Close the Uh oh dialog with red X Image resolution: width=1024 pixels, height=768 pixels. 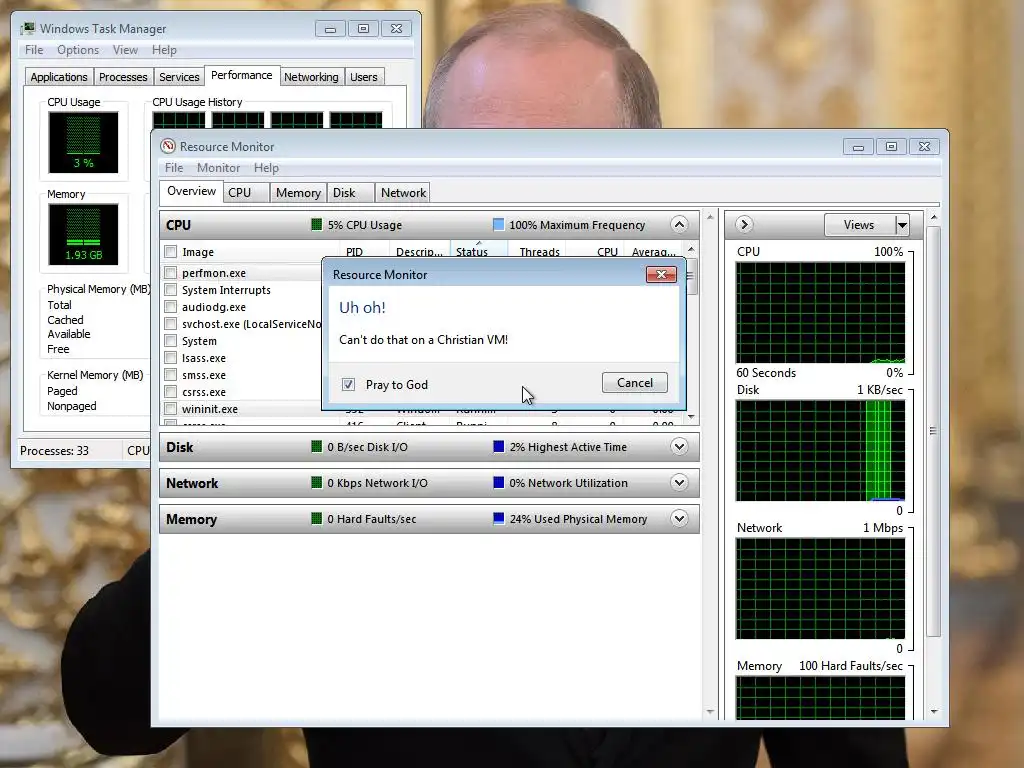[661, 274]
